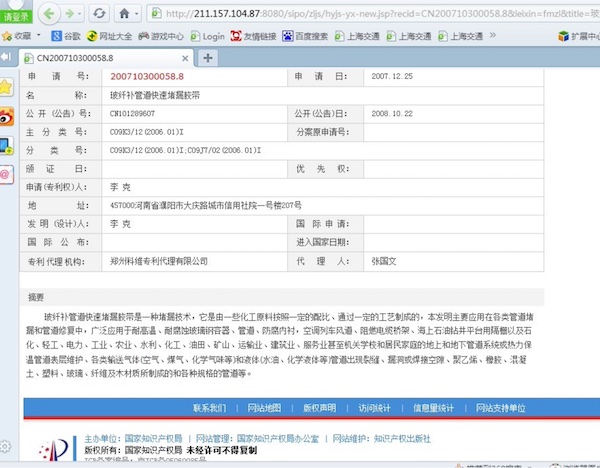Click the 联系我们 footer link

tap(211, 408)
